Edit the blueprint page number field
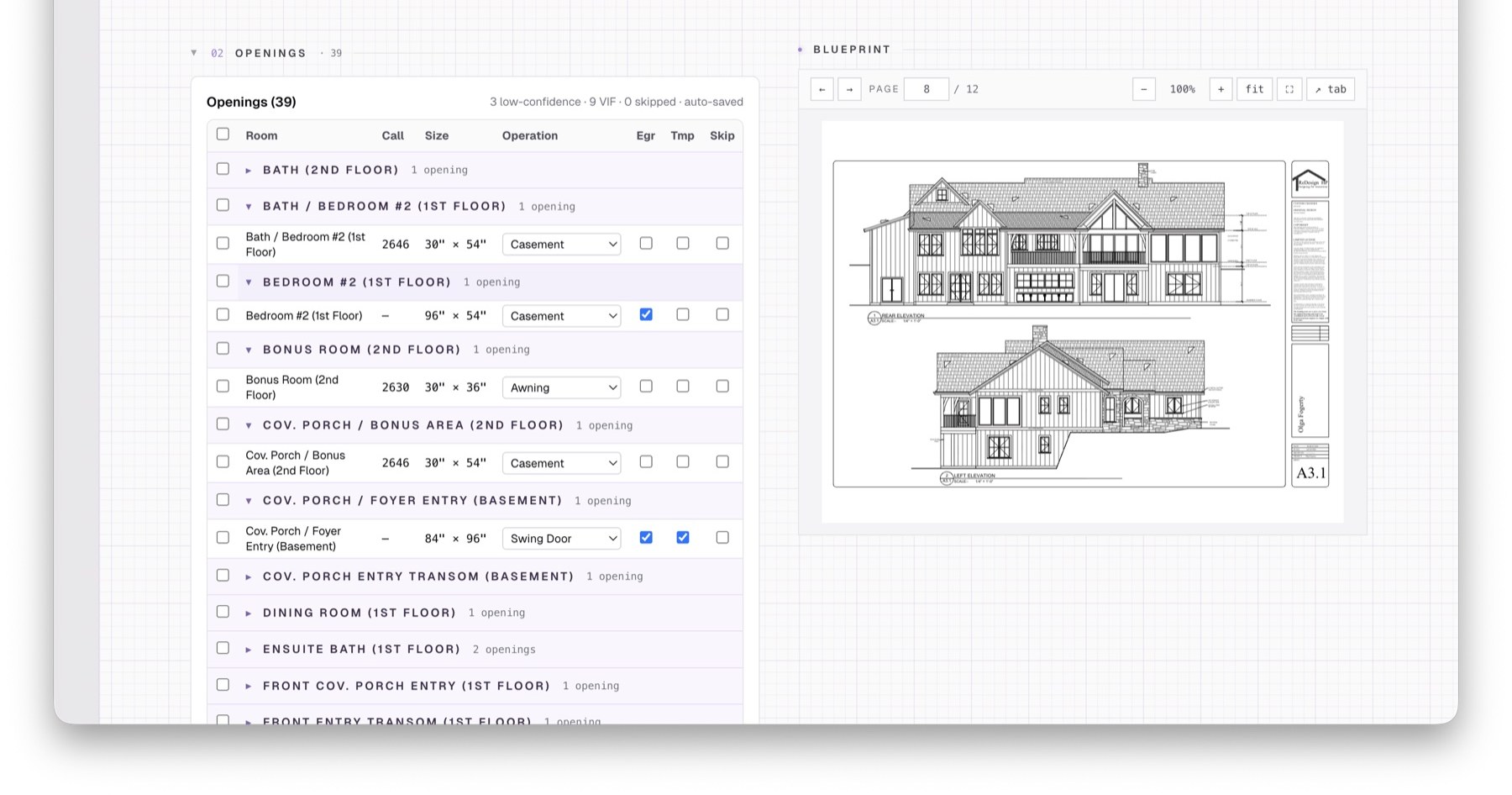The height and width of the screenshot is (795, 1512). point(926,89)
